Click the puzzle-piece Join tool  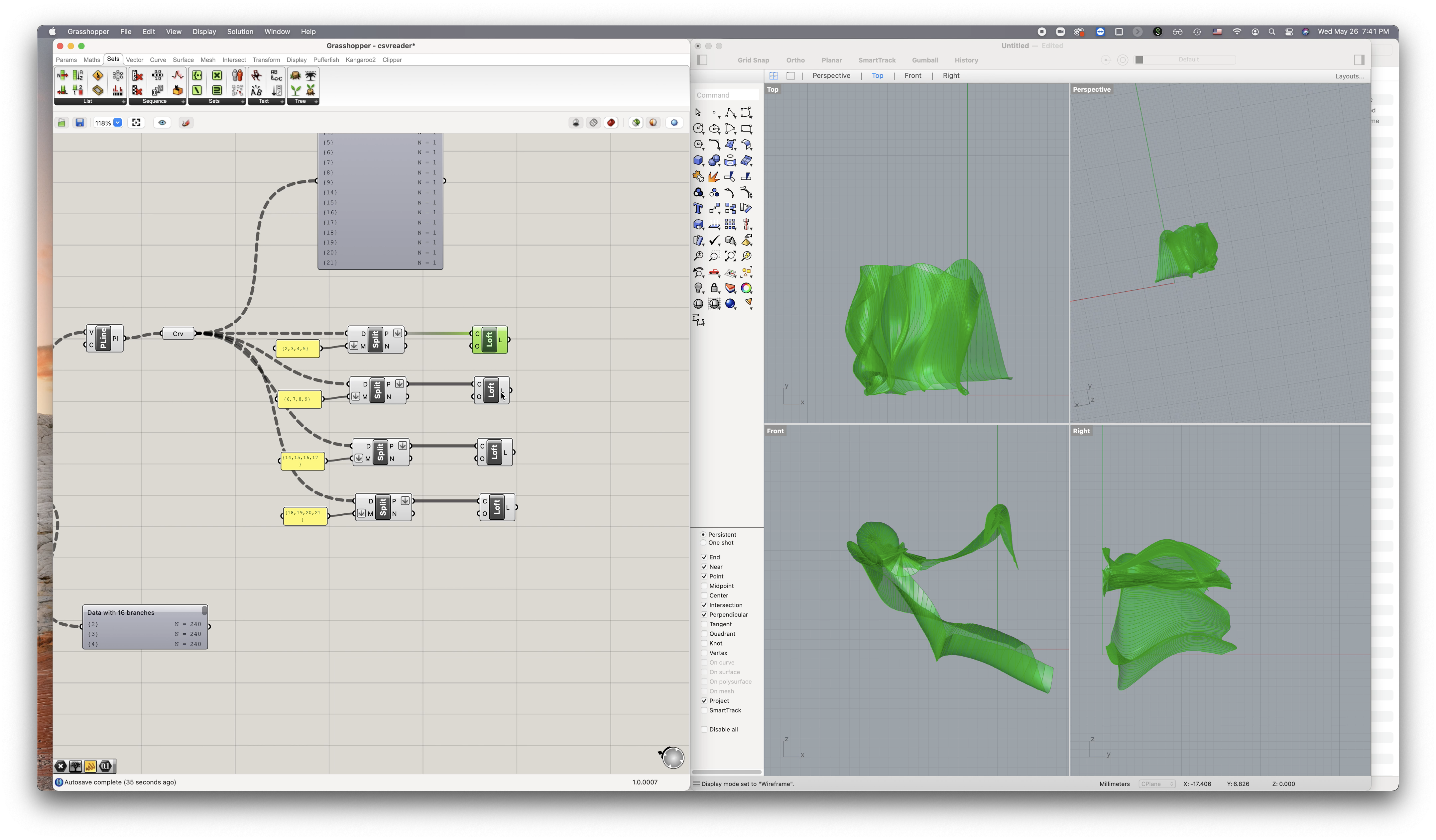[x=698, y=176]
